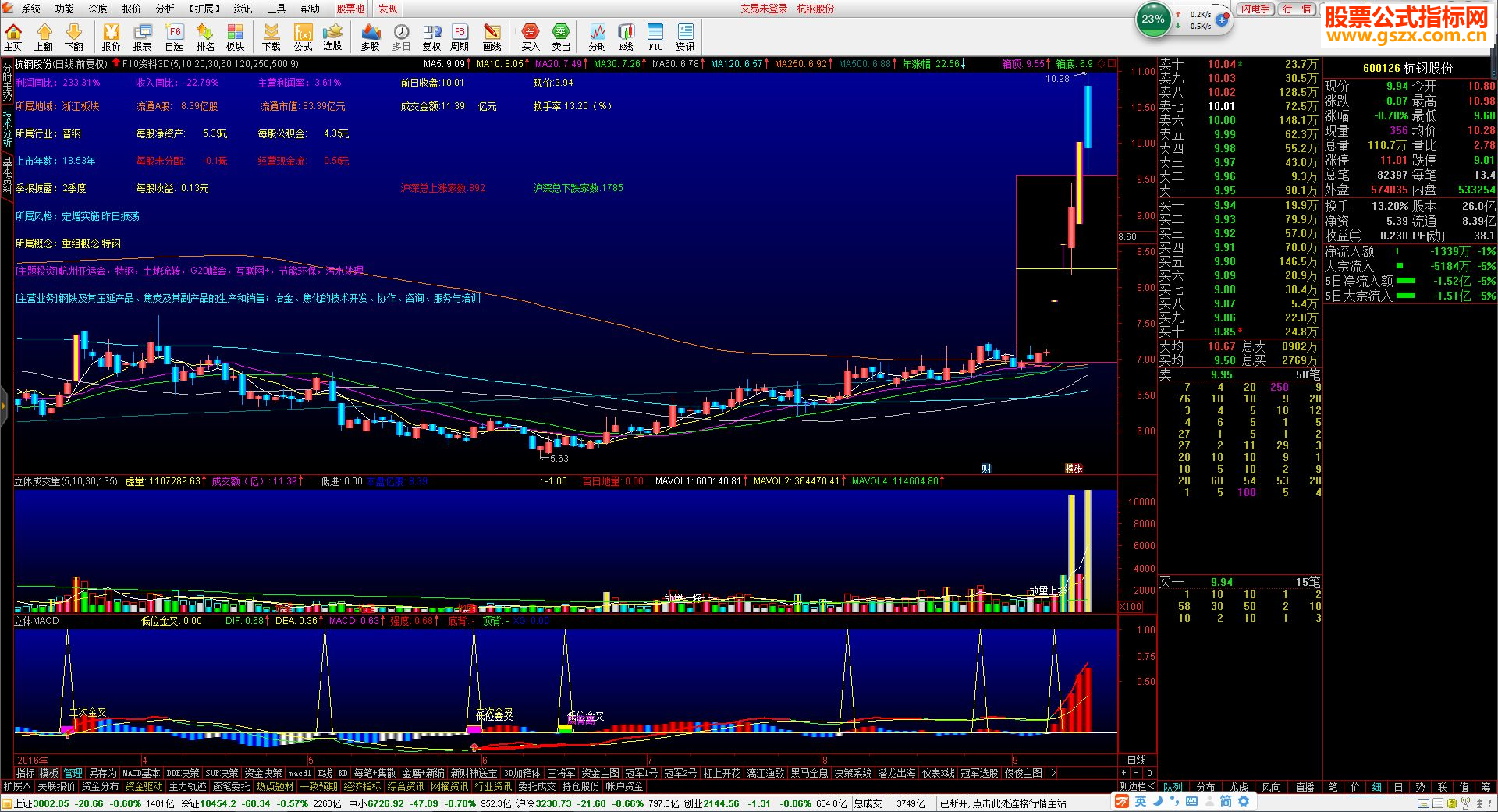Click the IME settings gear icon
The height and width of the screenshot is (812, 1498).
pos(1244,802)
